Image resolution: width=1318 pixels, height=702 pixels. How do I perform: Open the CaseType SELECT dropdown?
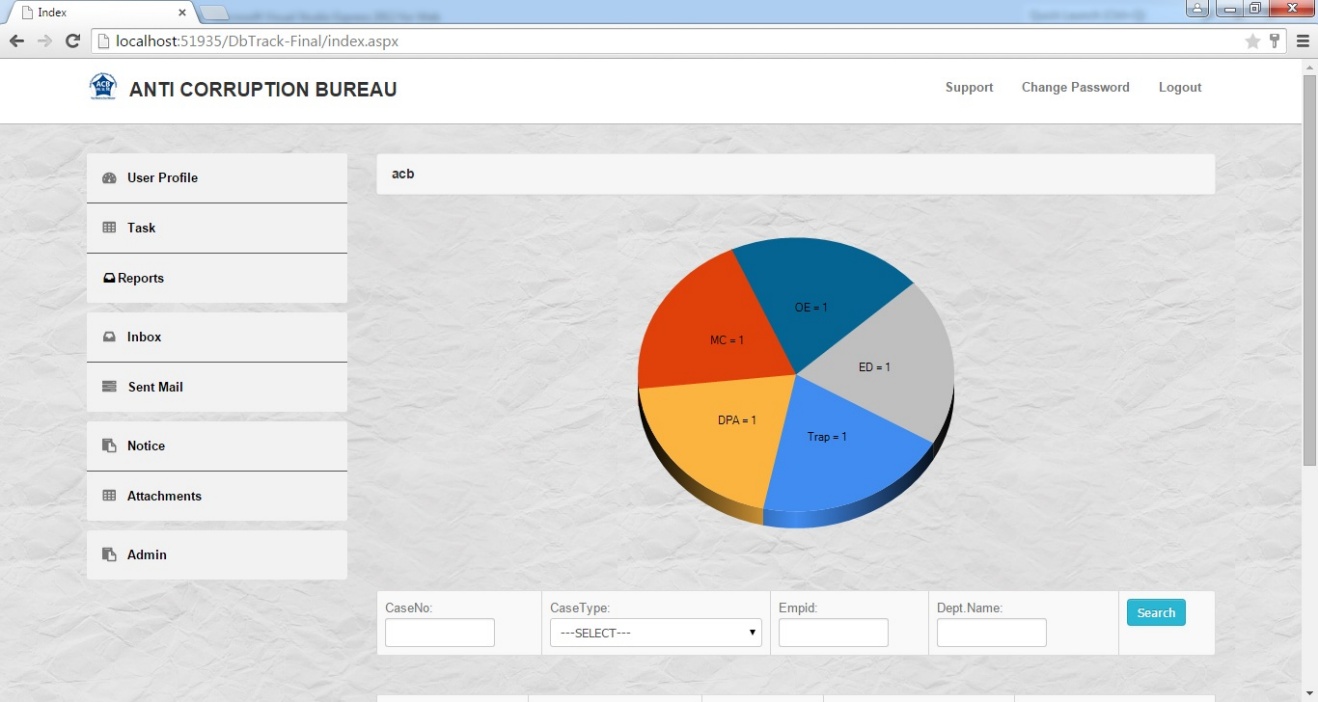tap(656, 633)
